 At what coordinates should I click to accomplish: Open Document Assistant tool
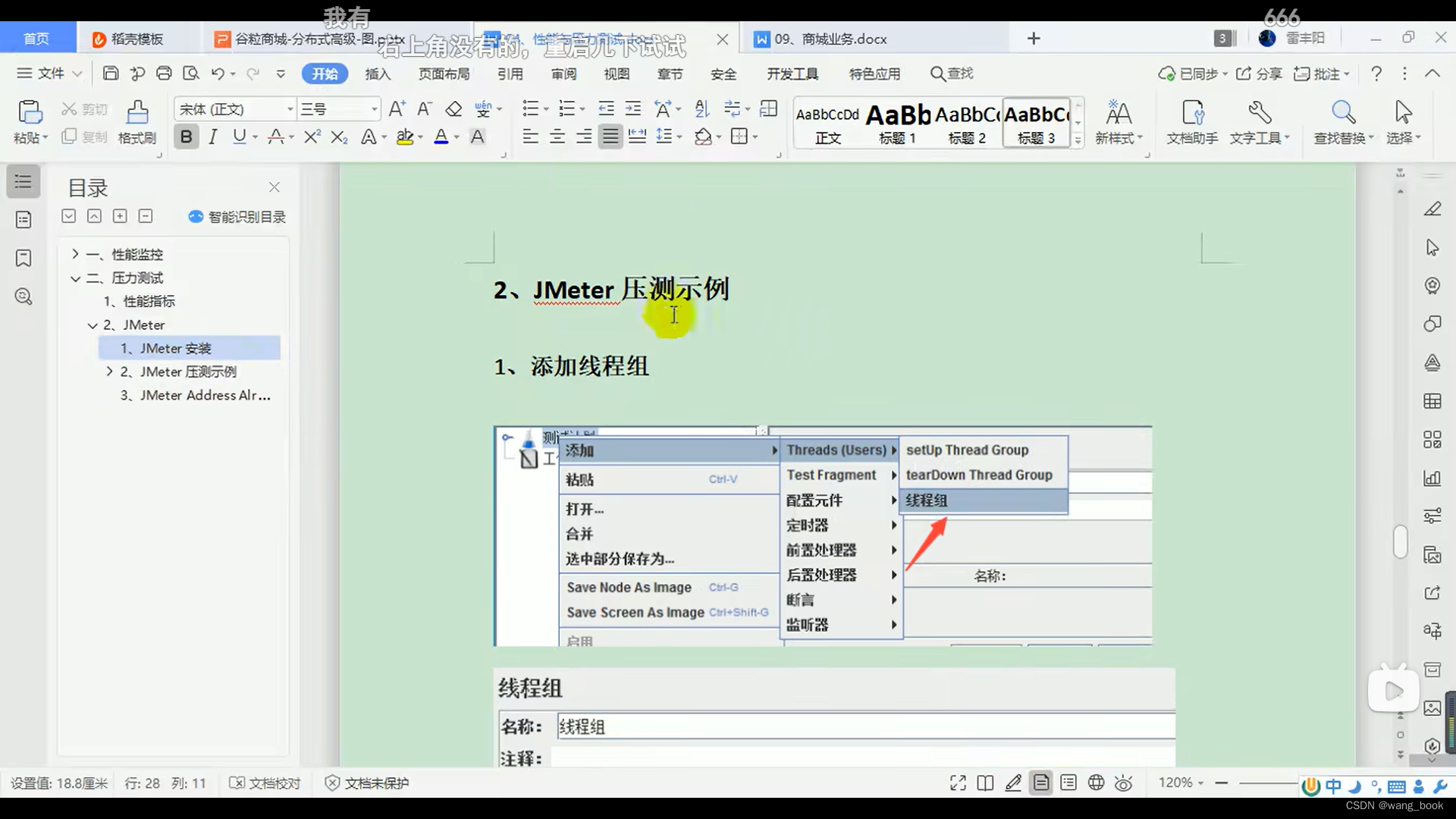pos(1192,121)
